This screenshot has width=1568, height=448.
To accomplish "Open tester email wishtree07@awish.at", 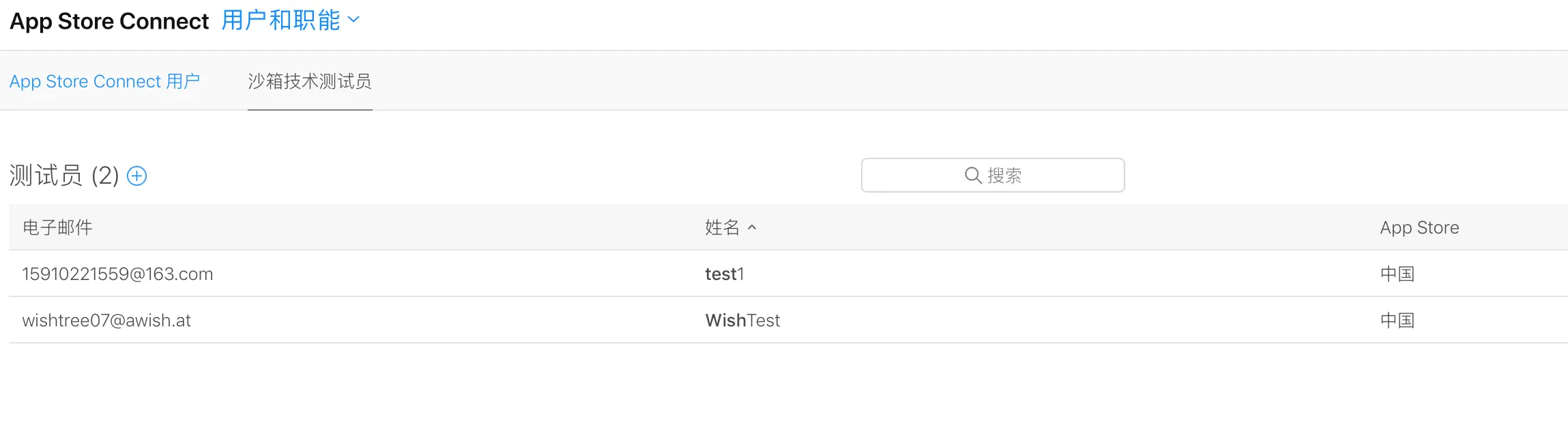I will pyautogui.click(x=106, y=320).
